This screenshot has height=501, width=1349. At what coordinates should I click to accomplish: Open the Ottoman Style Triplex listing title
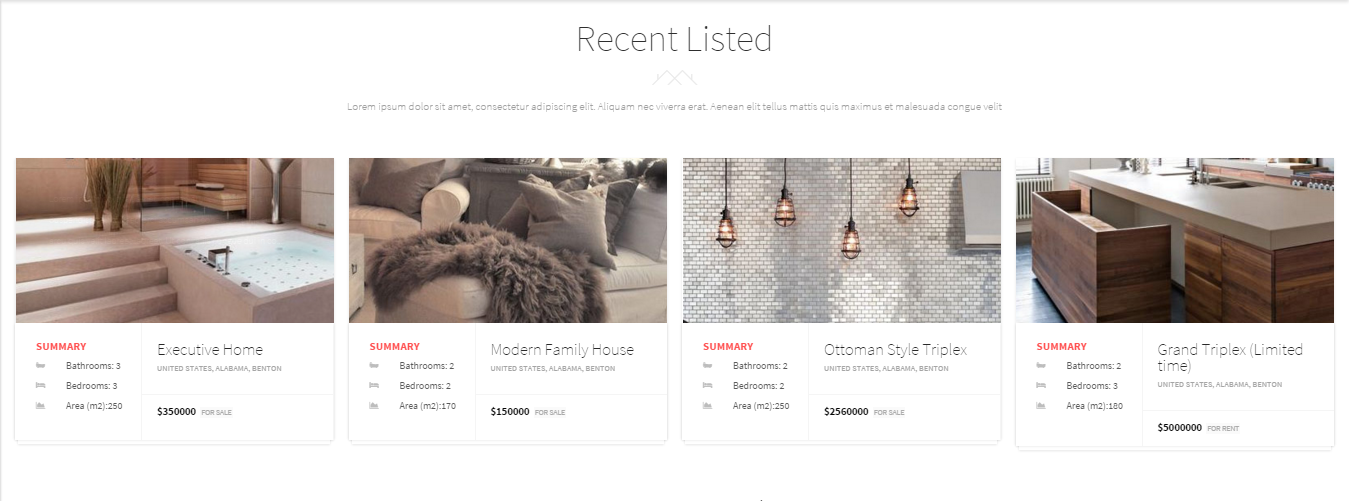coord(896,350)
